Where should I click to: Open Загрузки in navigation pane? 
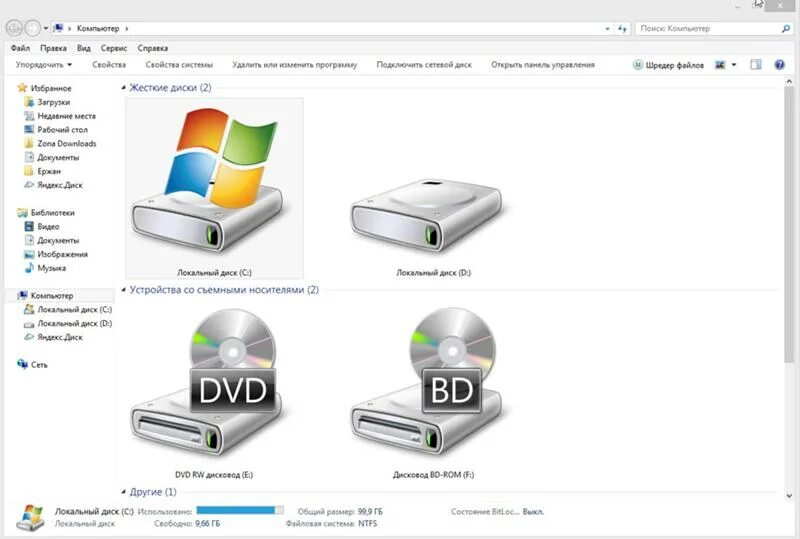point(47,102)
